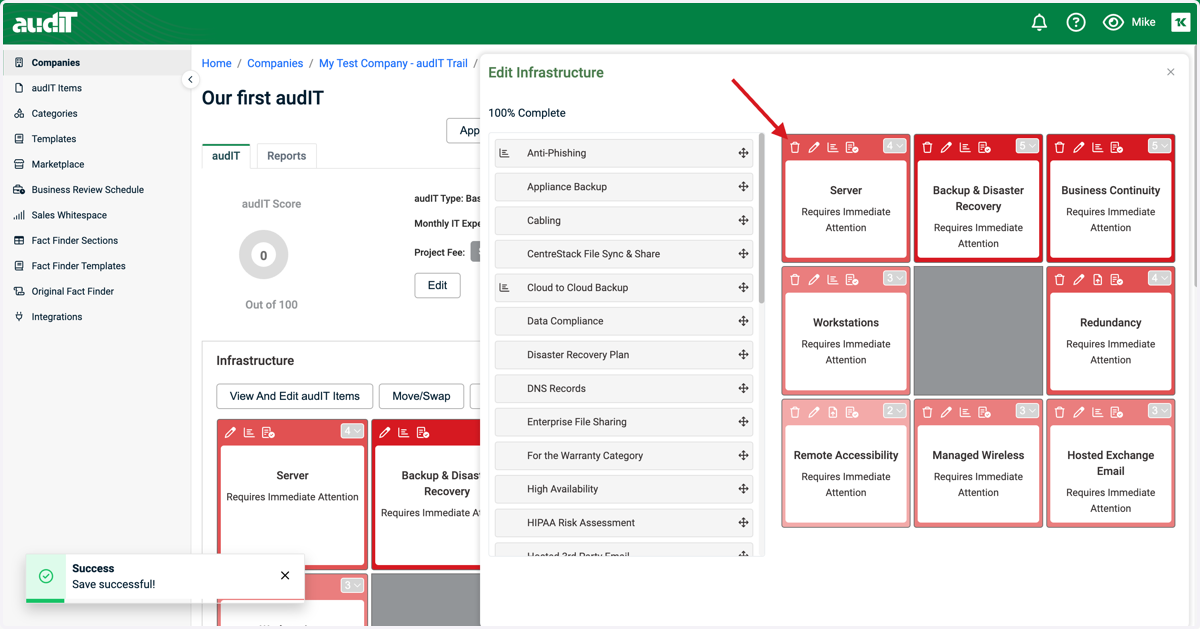Image resolution: width=1200 pixels, height=629 pixels.
Task: Click the audIT Score circle showing 0
Action: (264, 255)
